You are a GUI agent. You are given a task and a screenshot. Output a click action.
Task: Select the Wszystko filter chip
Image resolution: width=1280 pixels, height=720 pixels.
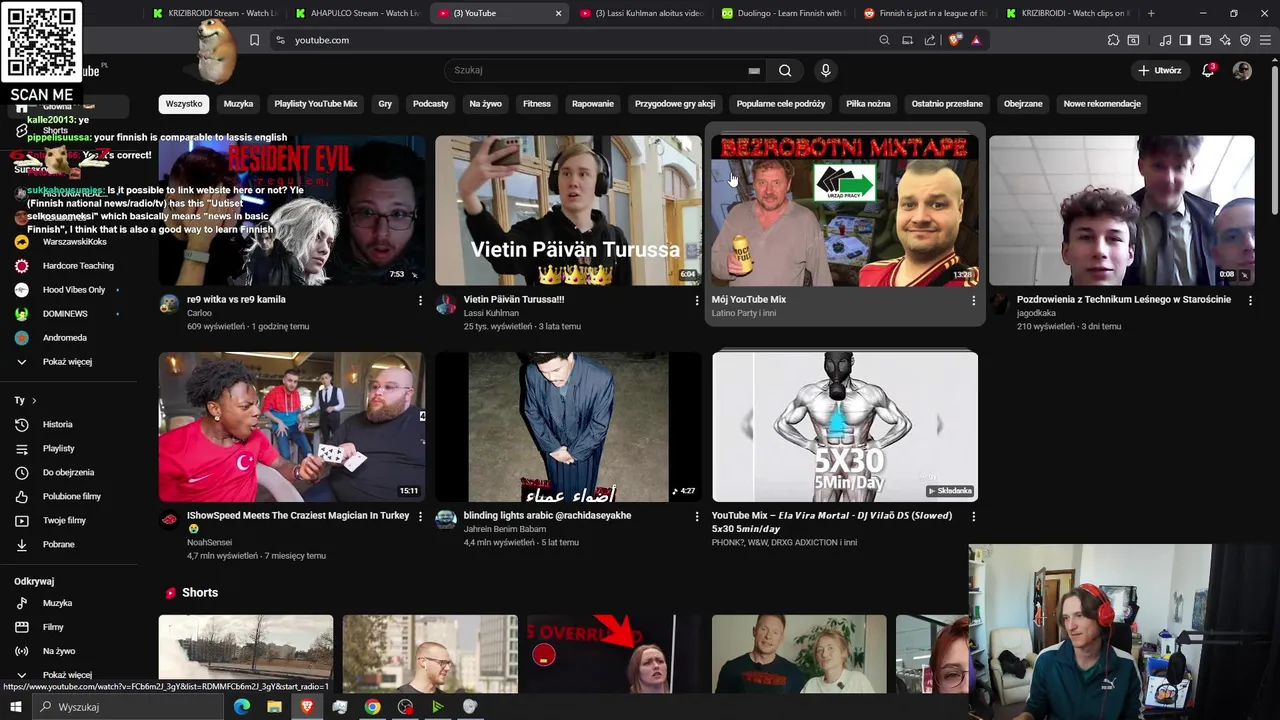184,104
